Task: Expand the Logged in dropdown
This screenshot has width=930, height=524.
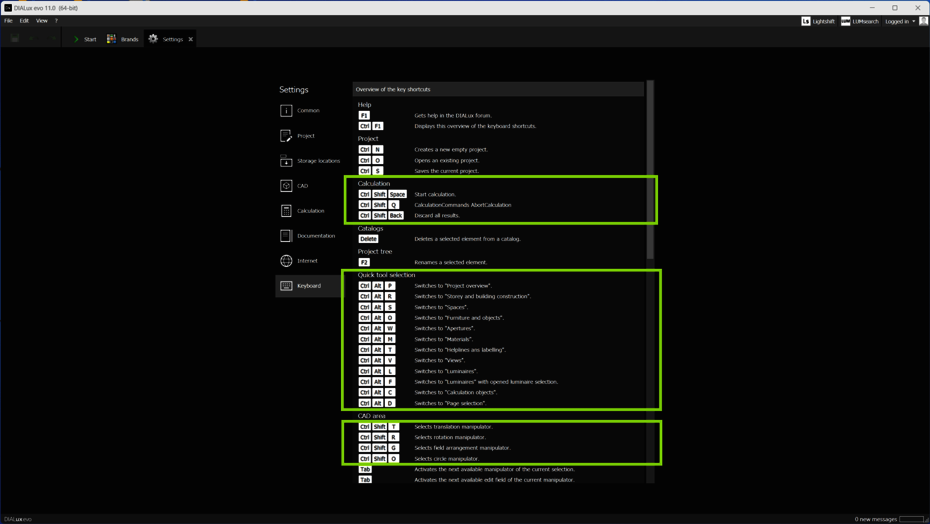Action: click(900, 21)
